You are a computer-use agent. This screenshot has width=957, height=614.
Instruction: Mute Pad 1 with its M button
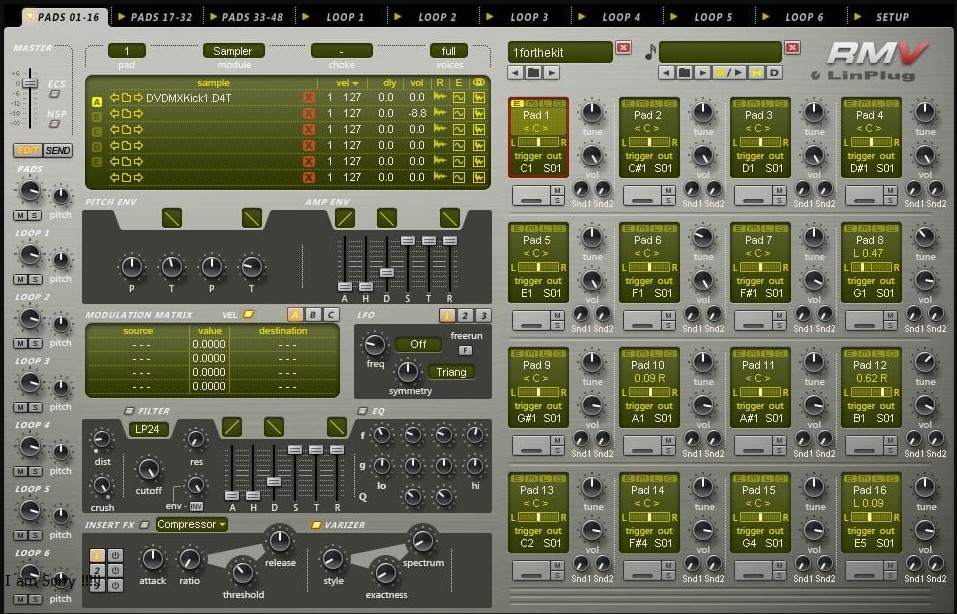click(557, 191)
